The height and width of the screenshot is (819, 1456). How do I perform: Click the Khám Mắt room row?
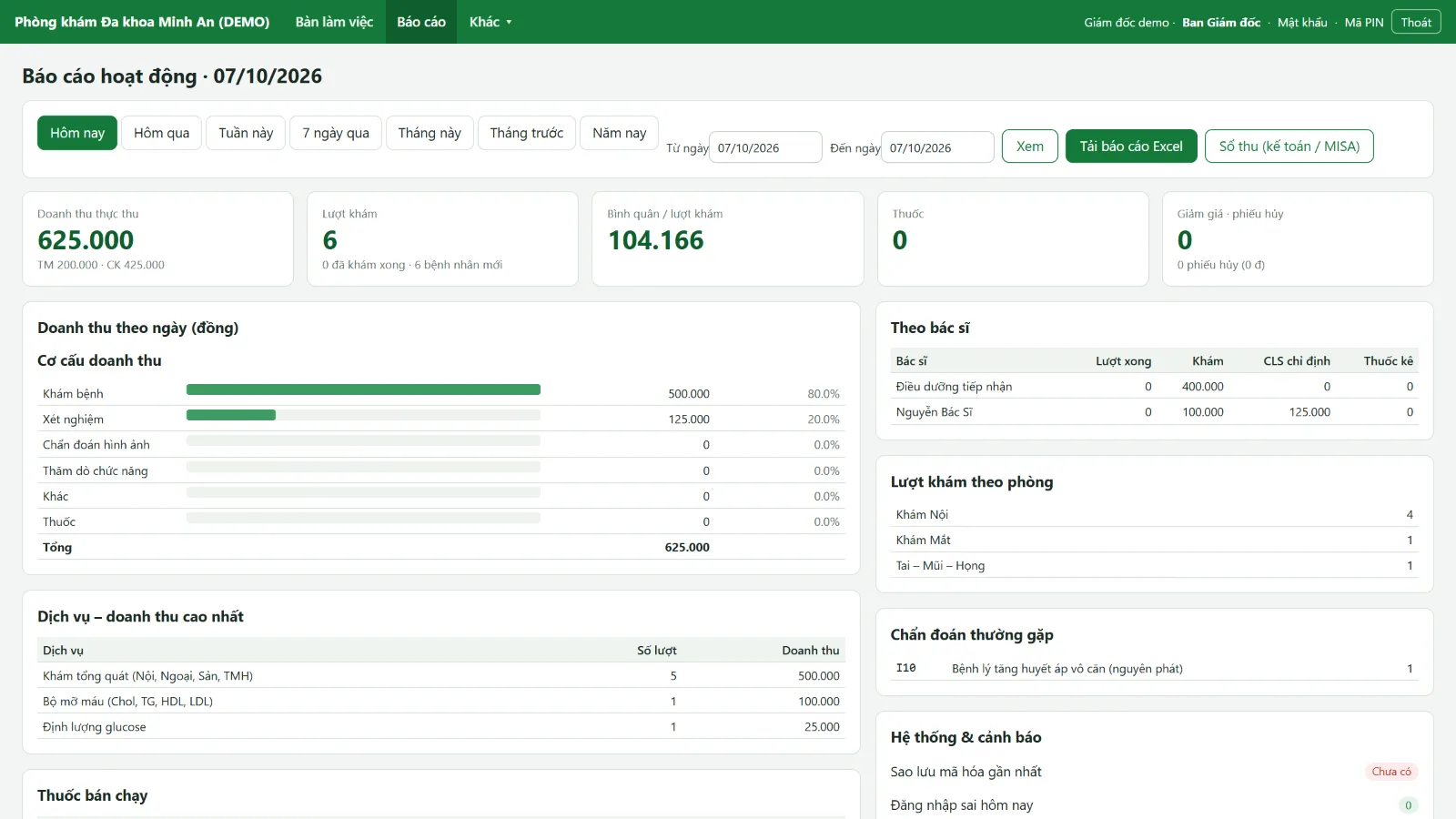[x=1154, y=541]
